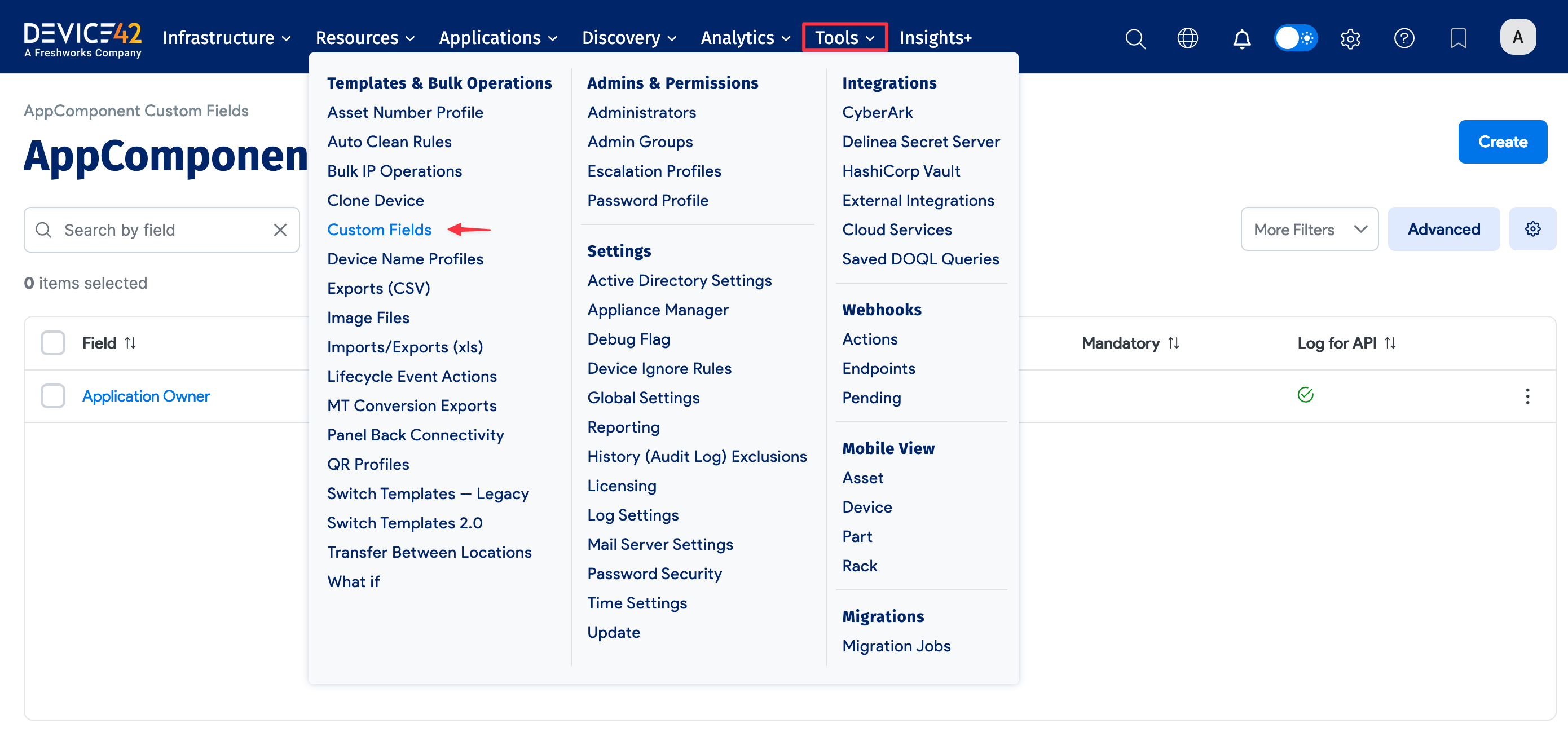The image size is (1568, 732).
Task: Check the select-all checkbox beside Field
Action: (53, 343)
